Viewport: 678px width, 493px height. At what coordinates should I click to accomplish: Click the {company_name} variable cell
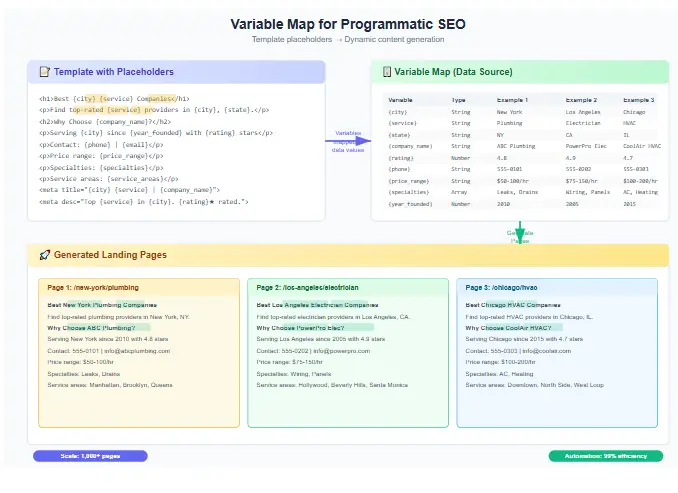click(410, 146)
